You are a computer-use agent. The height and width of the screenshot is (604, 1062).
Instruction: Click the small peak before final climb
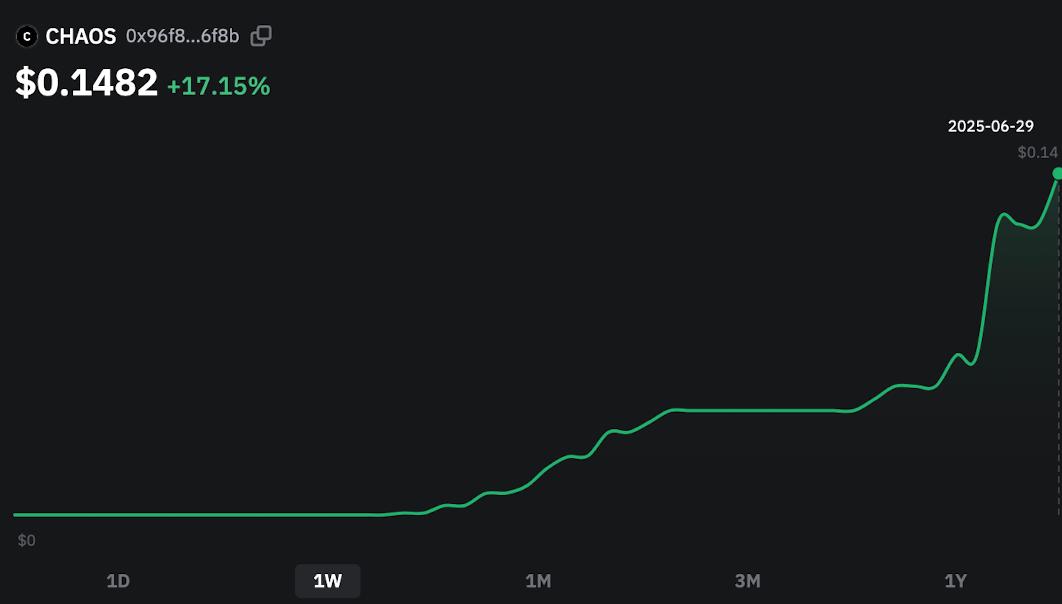(x=958, y=355)
